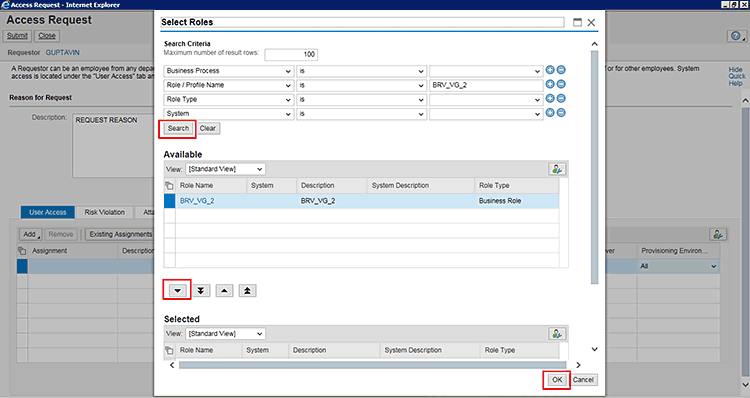Open the GUPTAVIN requestor link
Viewport: 750px width, 398px height.
(63, 53)
